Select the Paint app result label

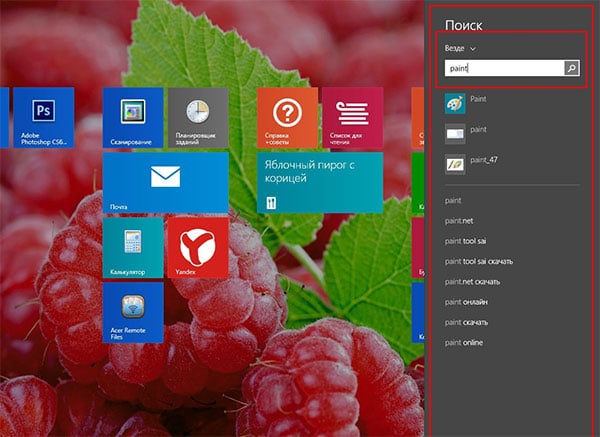pos(478,99)
